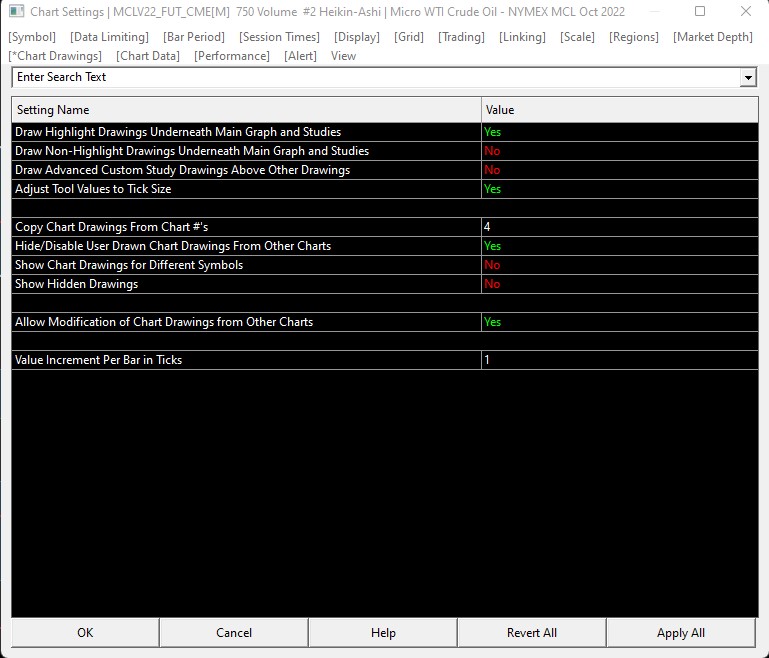Image resolution: width=769 pixels, height=658 pixels.
Task: Switch to the [Alert] tab
Action: (x=300, y=56)
